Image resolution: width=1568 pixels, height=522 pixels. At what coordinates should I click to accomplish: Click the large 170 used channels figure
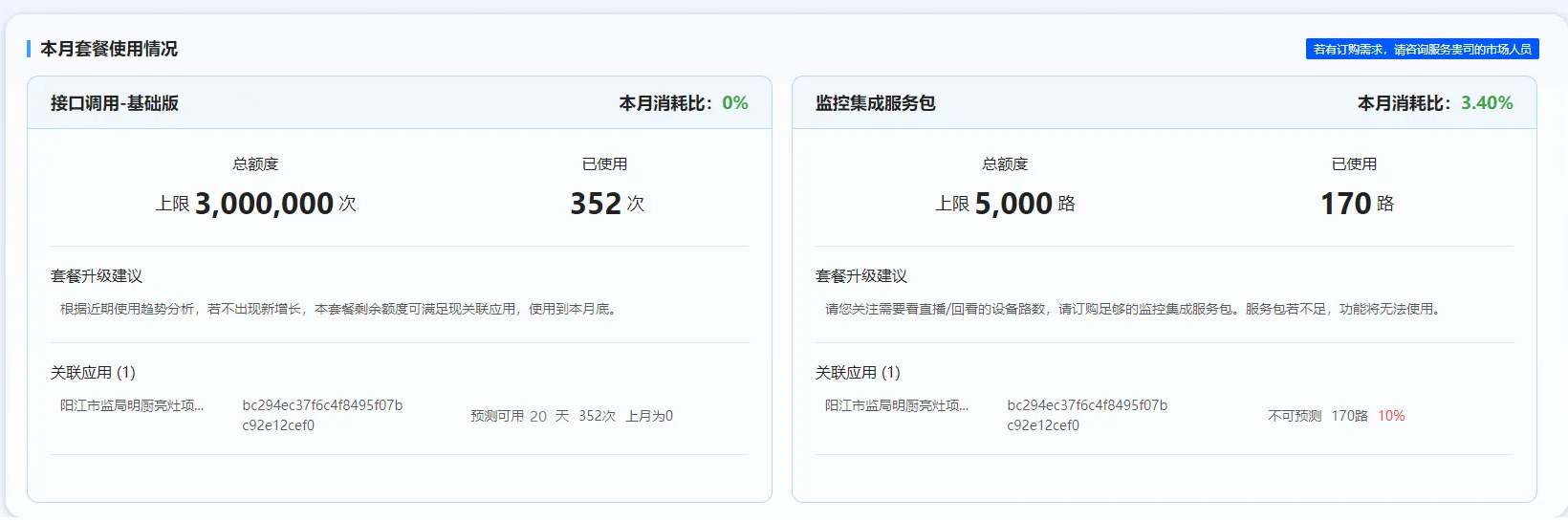coord(1345,204)
